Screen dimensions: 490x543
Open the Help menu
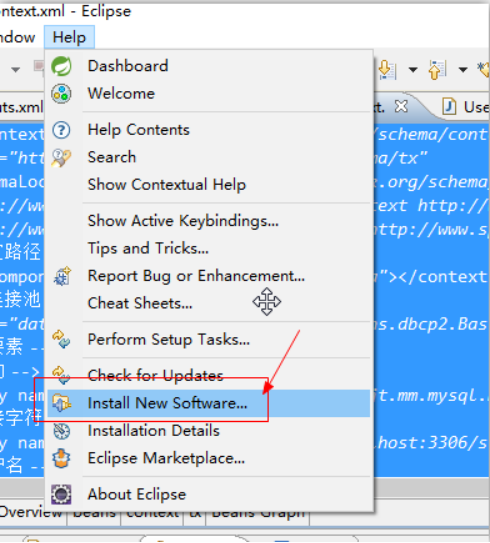[x=69, y=37]
